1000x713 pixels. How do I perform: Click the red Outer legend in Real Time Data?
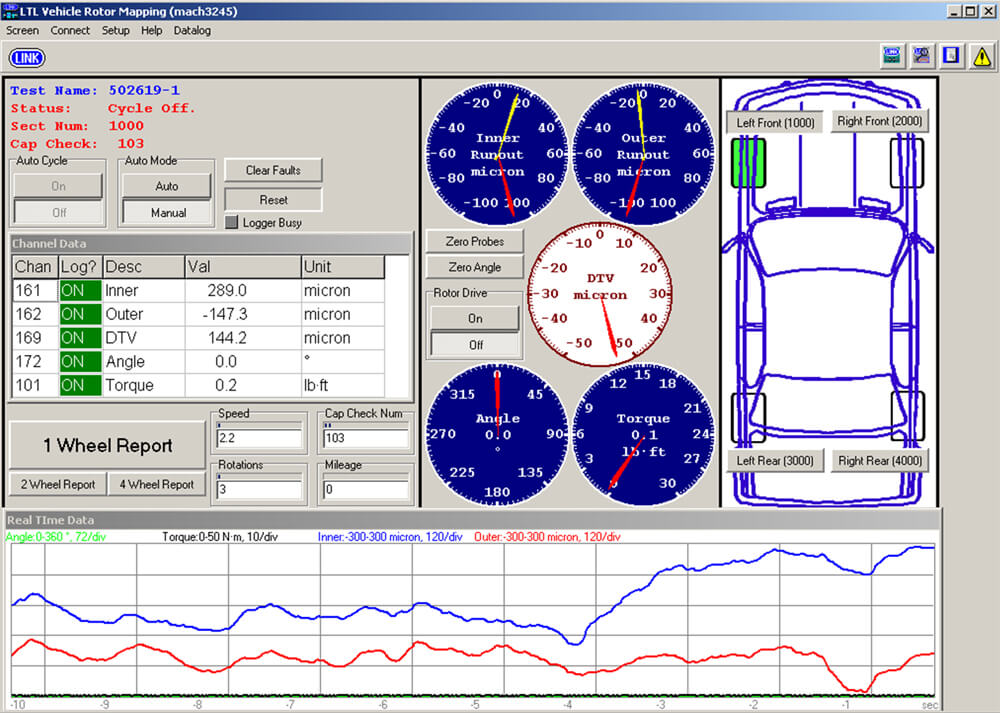point(547,537)
